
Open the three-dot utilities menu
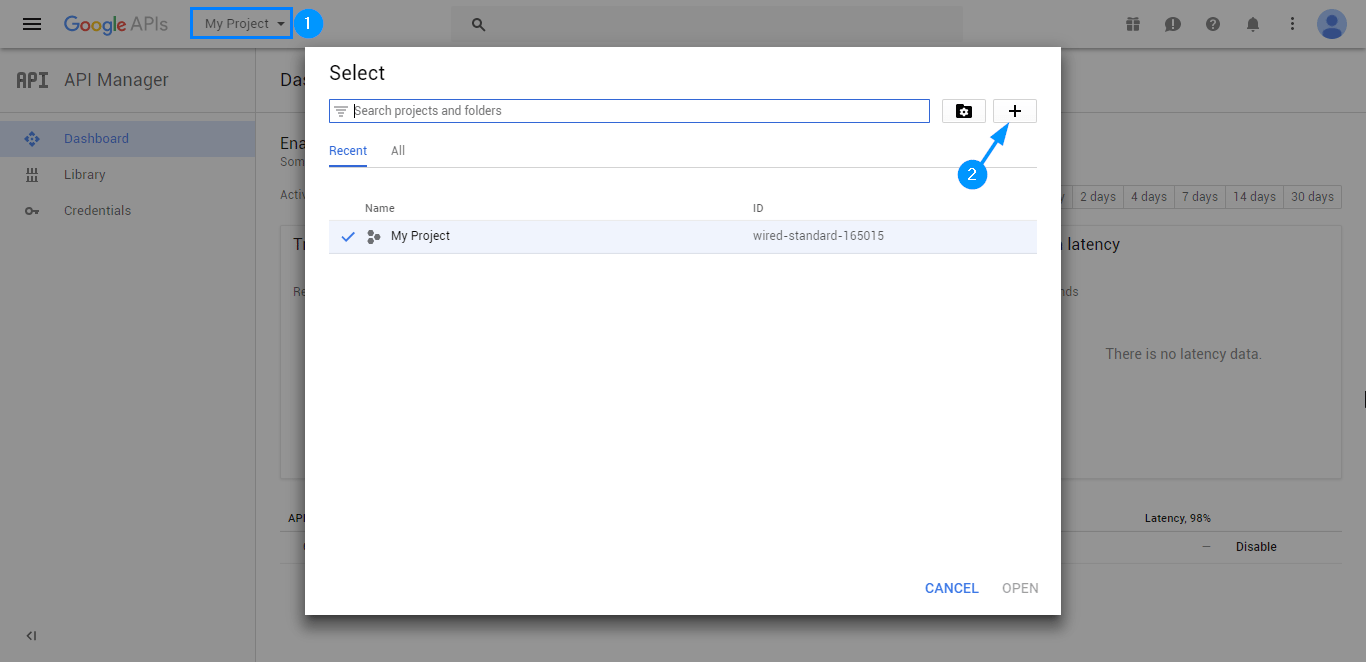click(1292, 24)
